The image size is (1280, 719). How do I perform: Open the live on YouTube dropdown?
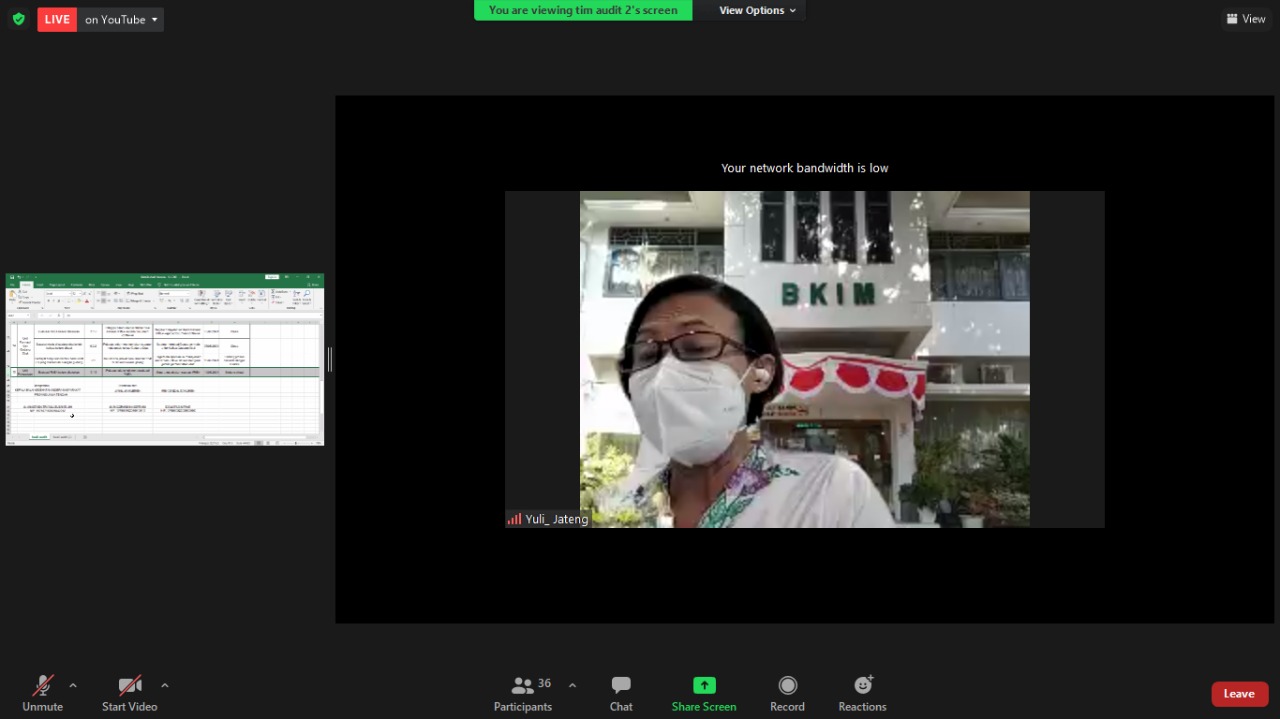coord(122,19)
